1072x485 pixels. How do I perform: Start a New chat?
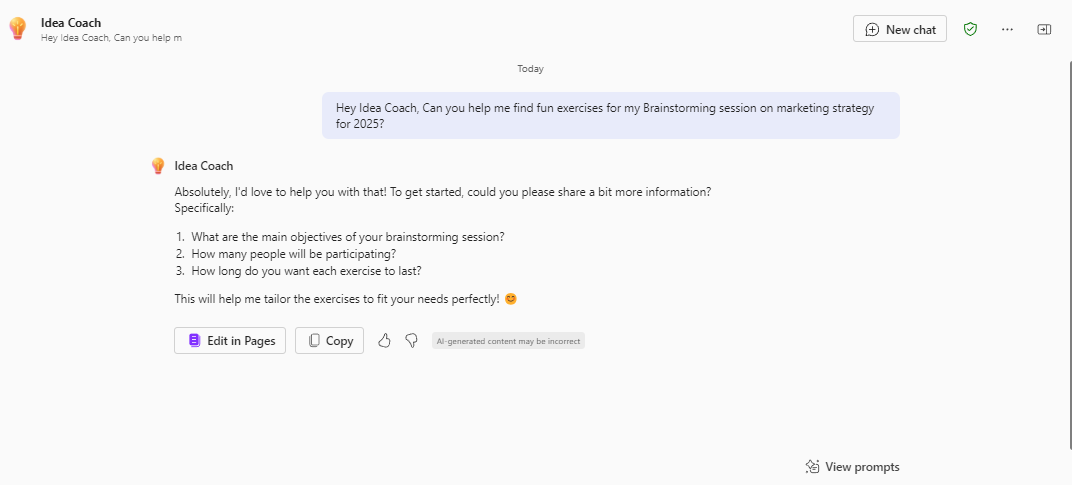[900, 29]
